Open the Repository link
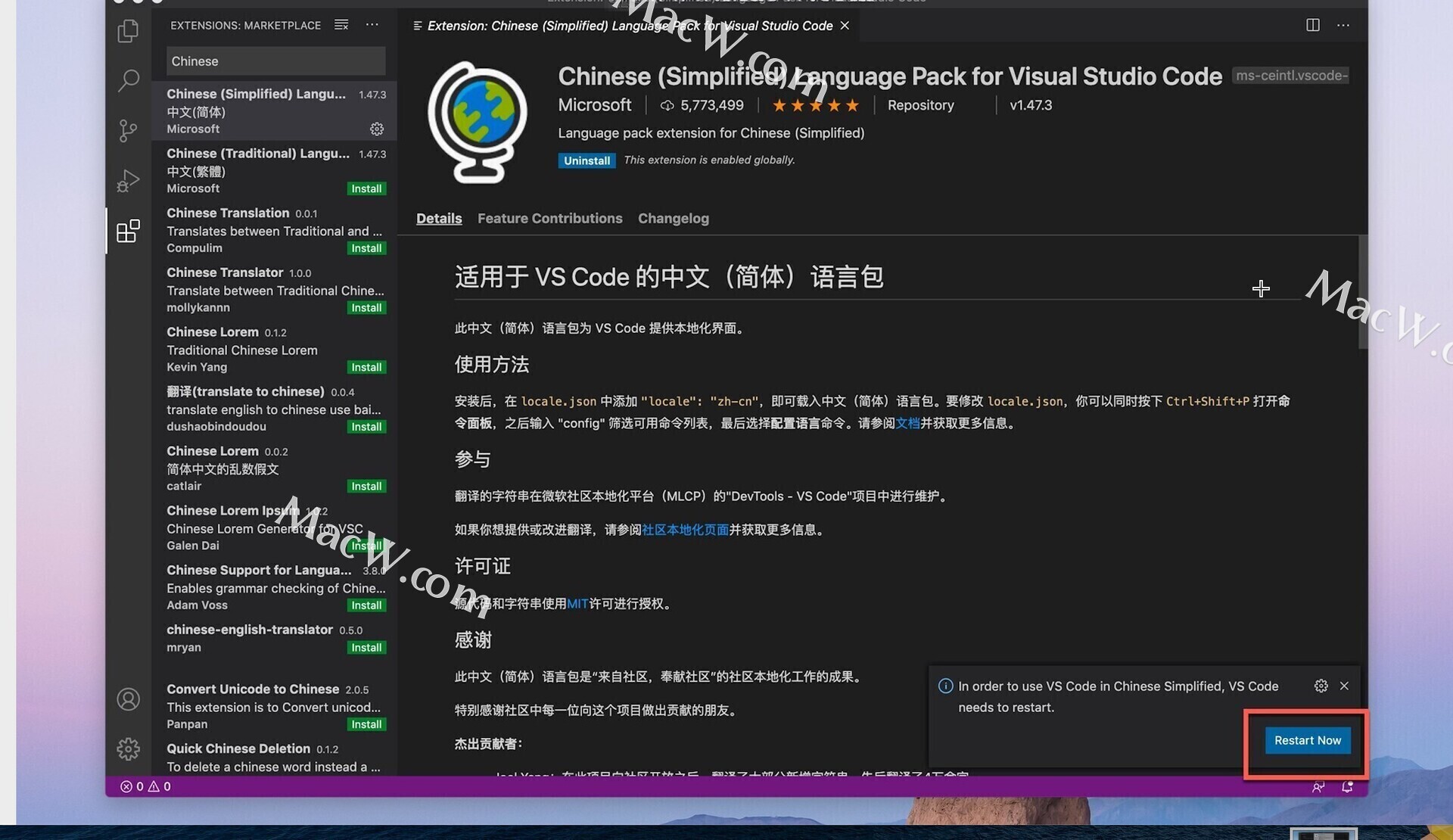 pos(920,105)
